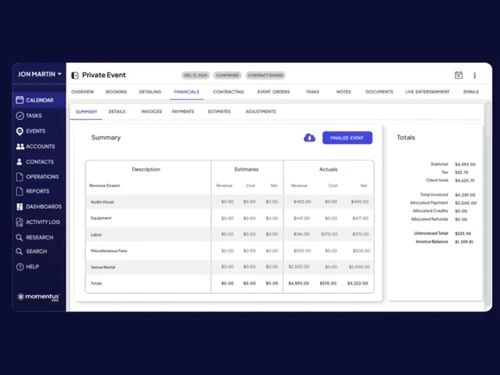Open the Adjustments sub-tab
Screen dimensions: 500x375
(261, 112)
